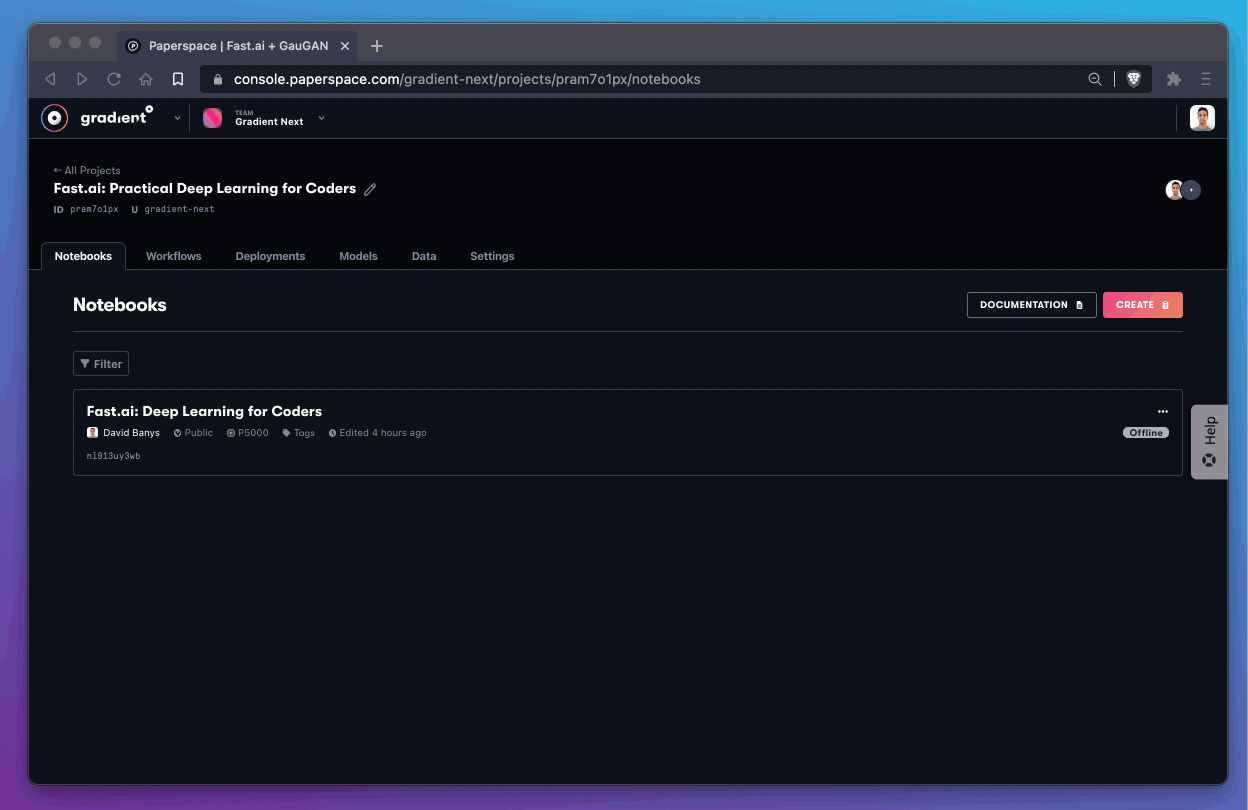Click the Create notebook button

pyautogui.click(x=1143, y=305)
